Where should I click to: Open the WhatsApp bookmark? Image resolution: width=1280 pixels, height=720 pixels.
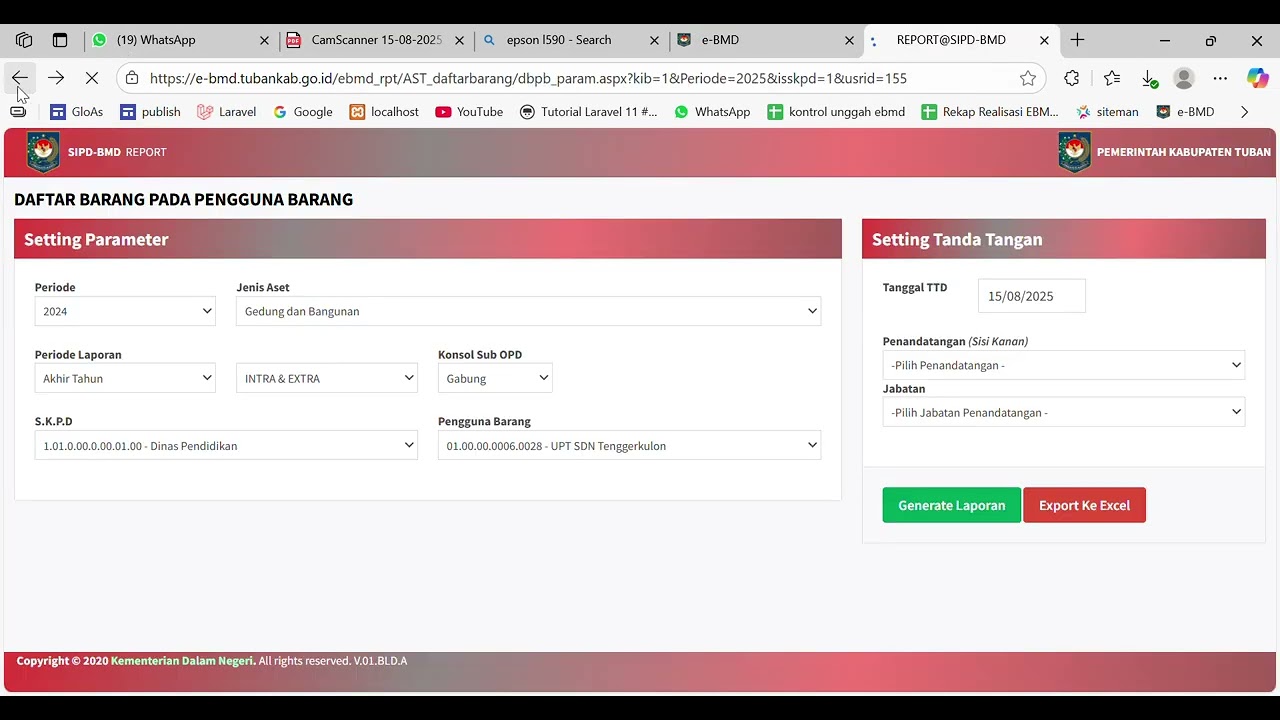(712, 112)
